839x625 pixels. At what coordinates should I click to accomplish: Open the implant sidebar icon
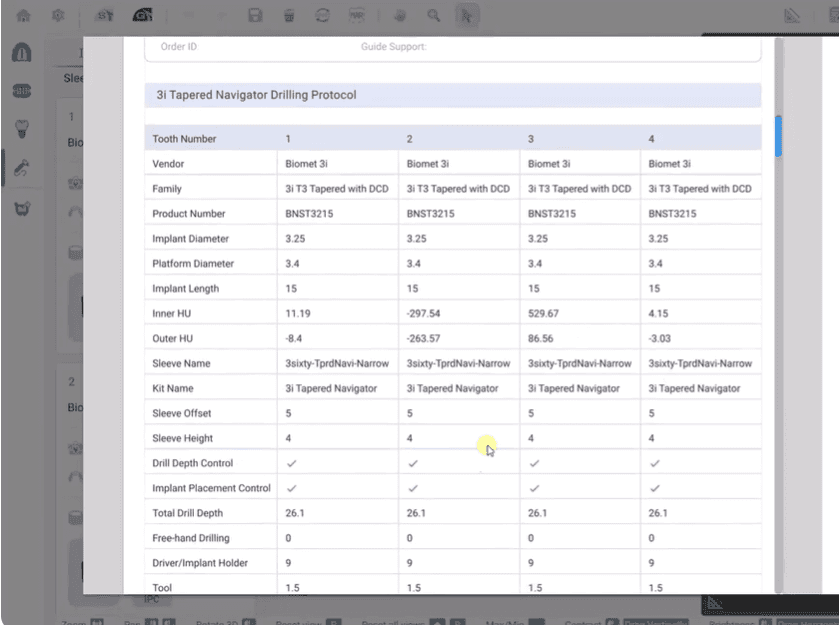22,129
